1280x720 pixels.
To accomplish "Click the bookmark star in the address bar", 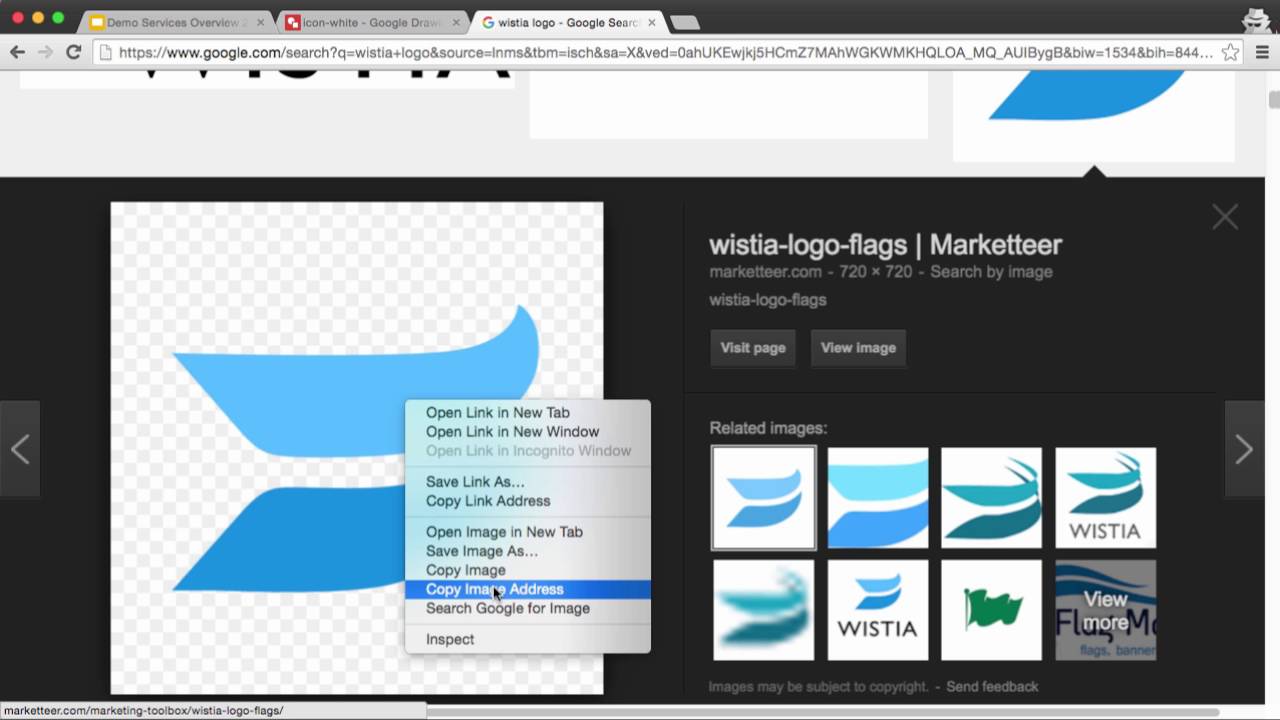I will coord(1233,52).
